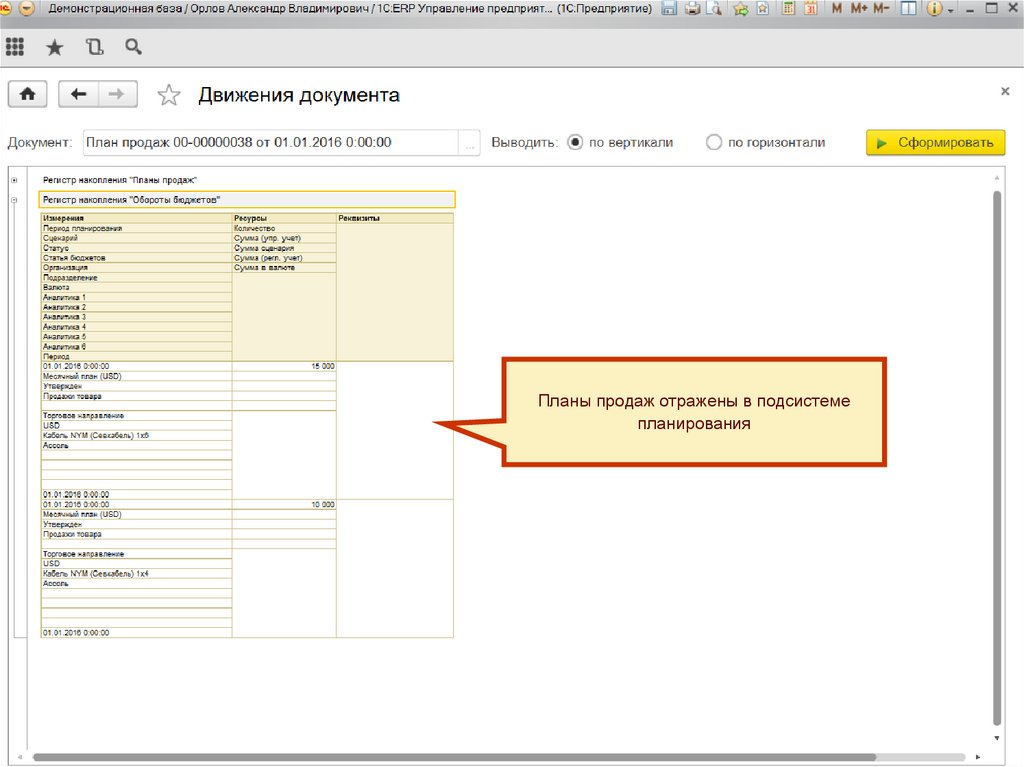Open dropdown arrow next to info icon
The height and width of the screenshot is (767, 1024).
click(x=950, y=10)
